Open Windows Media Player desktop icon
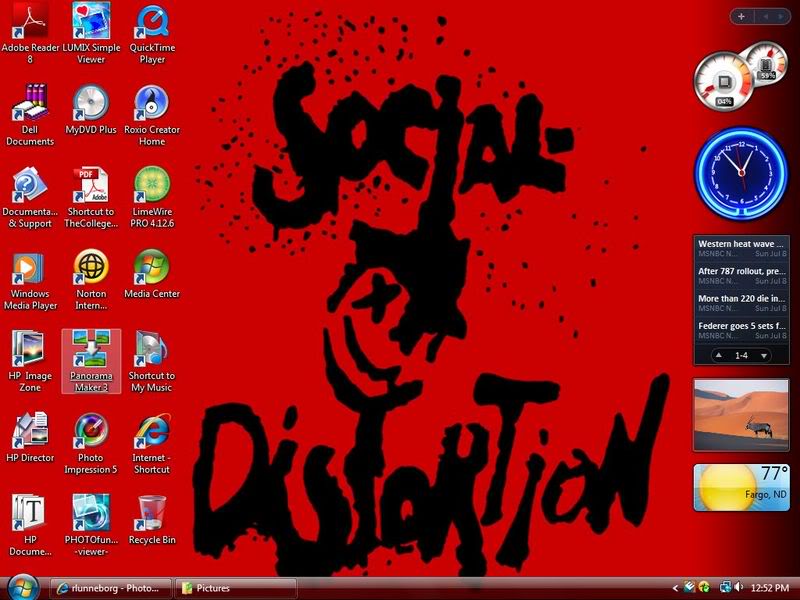Image resolution: width=800 pixels, height=600 pixels. click(x=30, y=280)
